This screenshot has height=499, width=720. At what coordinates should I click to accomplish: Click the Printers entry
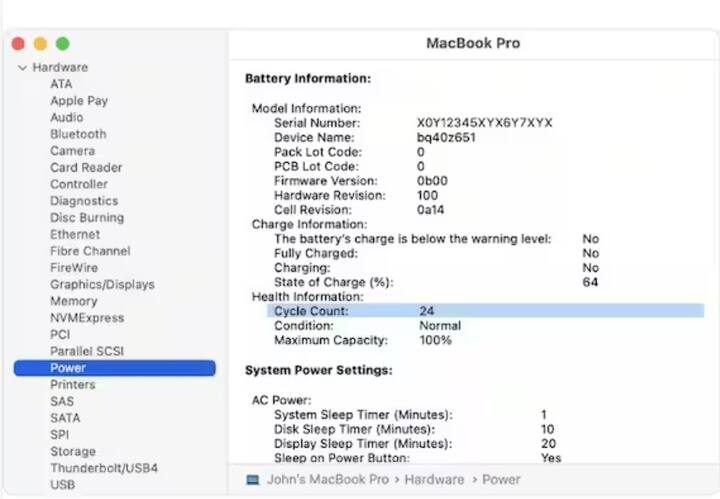73,385
